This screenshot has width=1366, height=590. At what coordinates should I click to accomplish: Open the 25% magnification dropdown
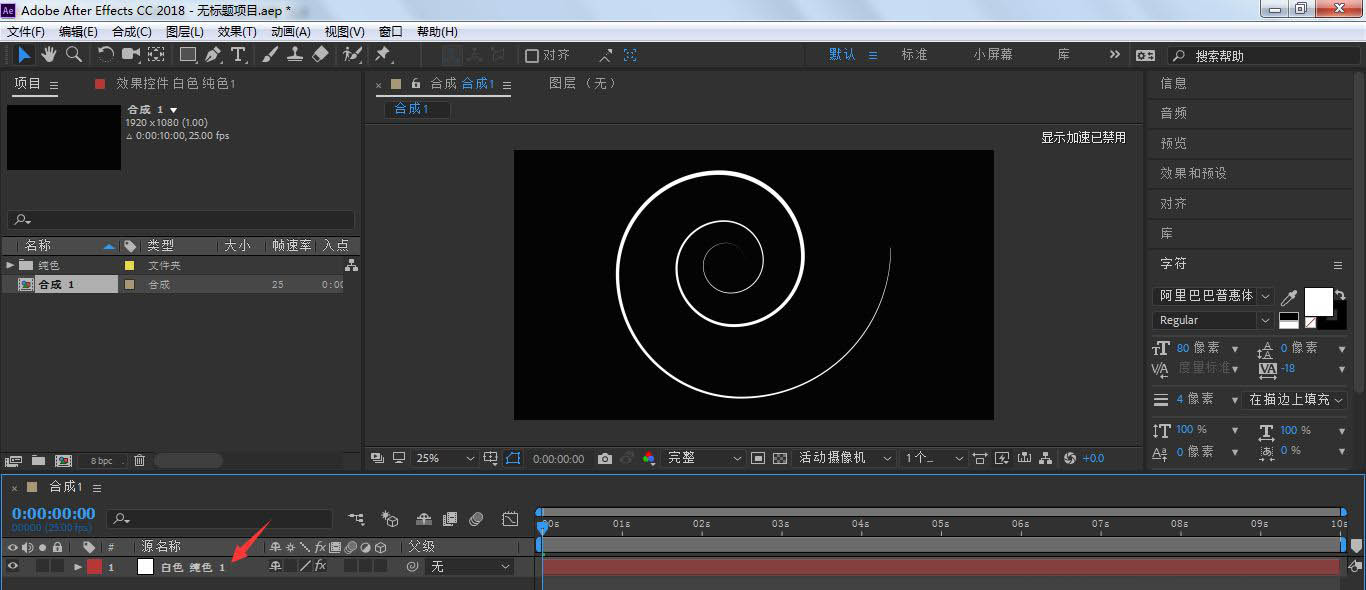pyautogui.click(x=445, y=458)
